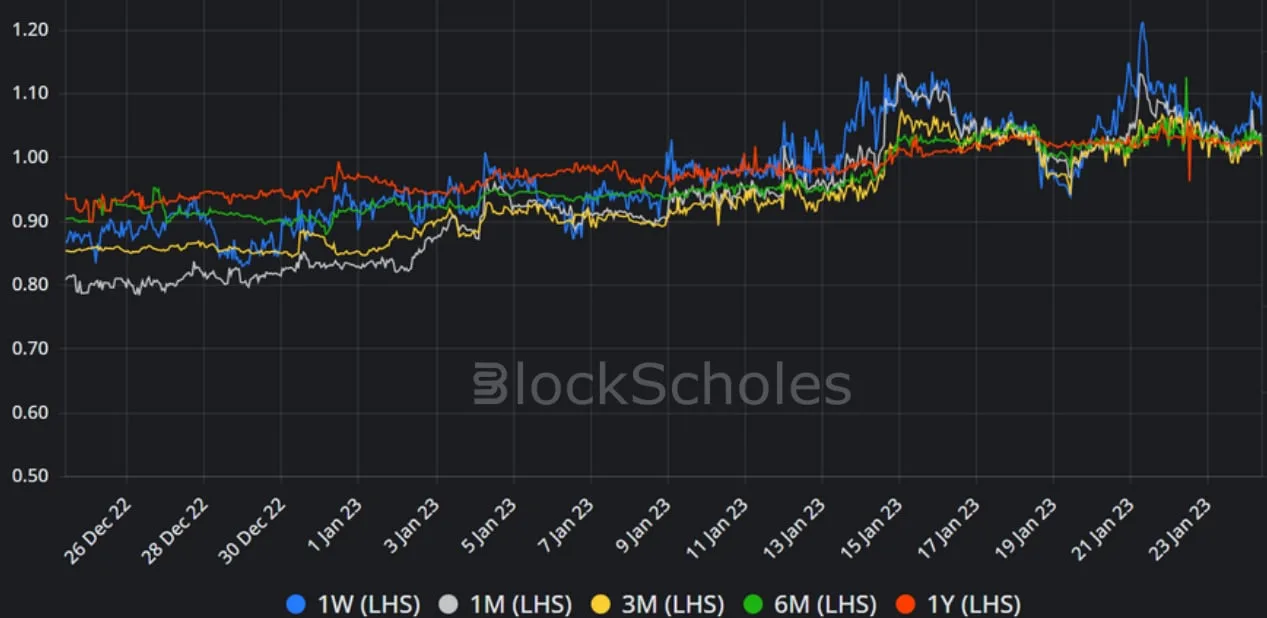The height and width of the screenshot is (618, 1267).
Task: Click the 0.50 y-axis label
Action: (30, 476)
